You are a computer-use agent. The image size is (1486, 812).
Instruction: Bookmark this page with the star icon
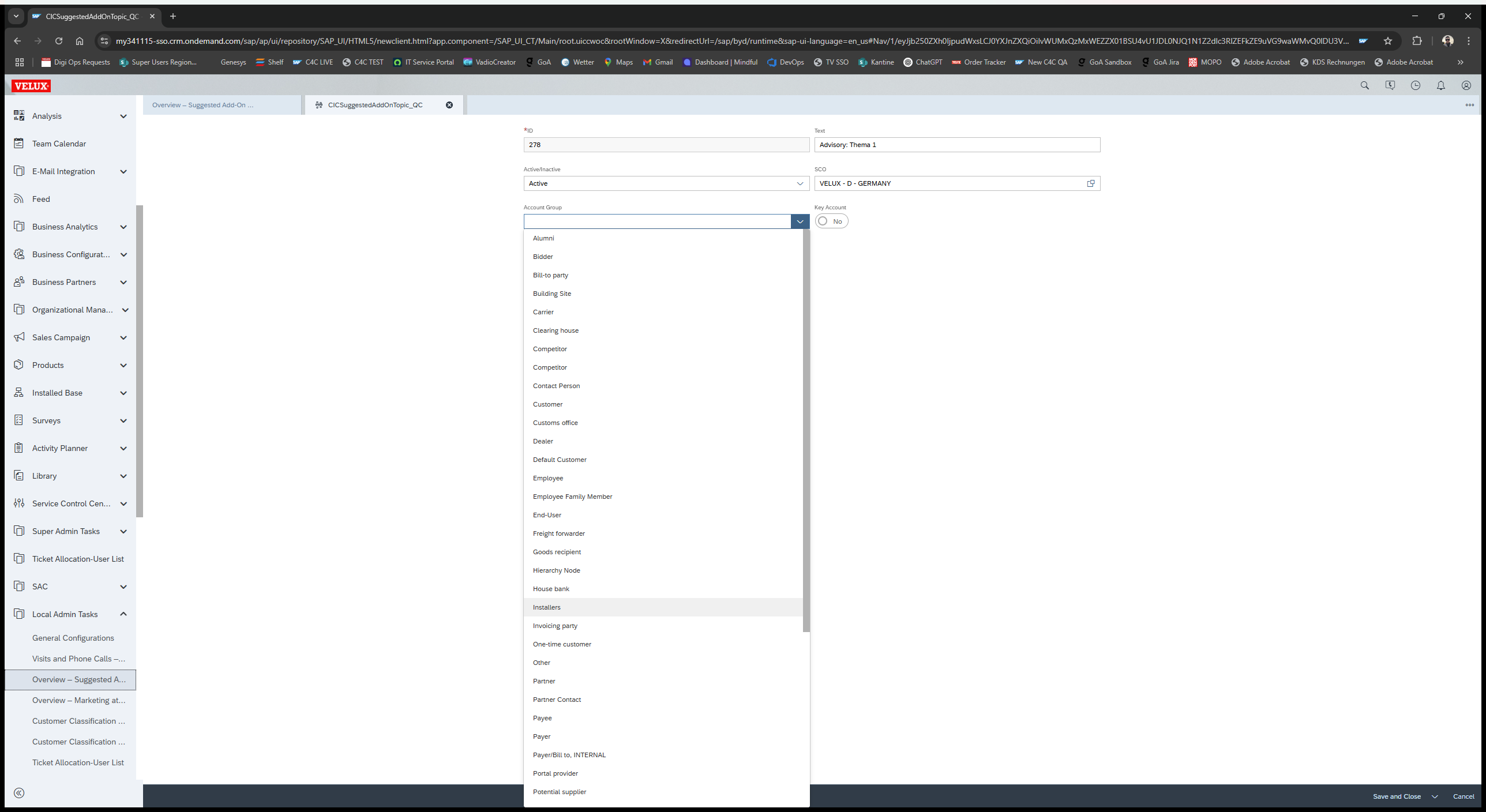click(x=1387, y=41)
